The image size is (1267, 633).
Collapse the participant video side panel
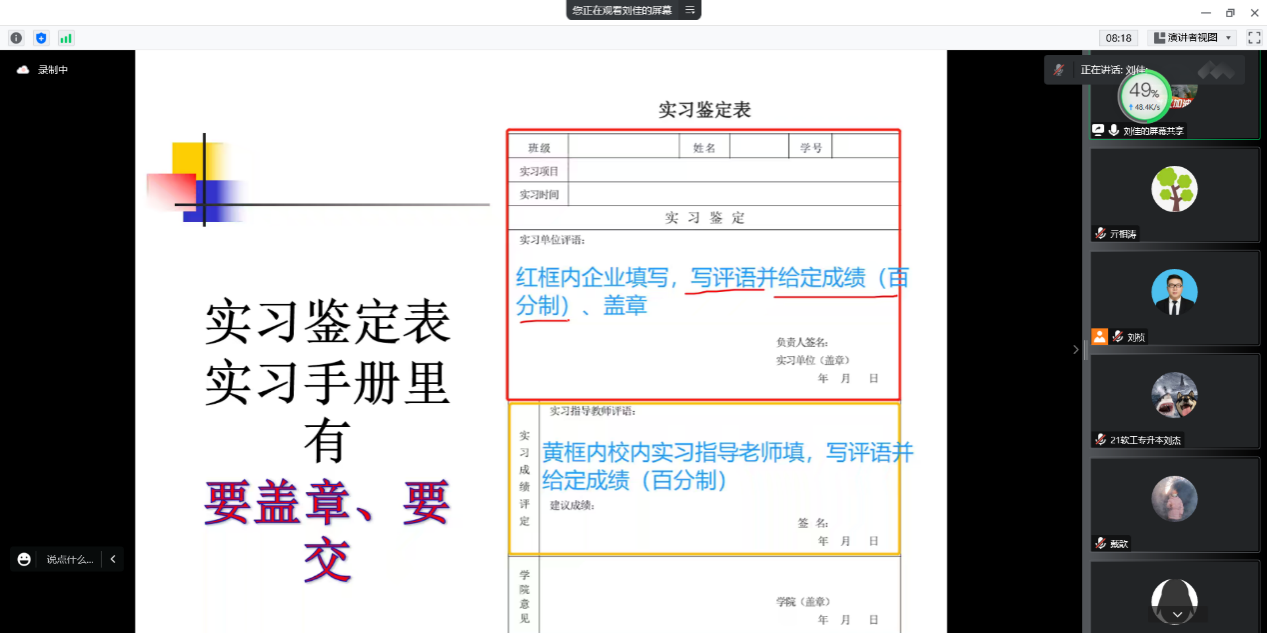pyautogui.click(x=1076, y=349)
